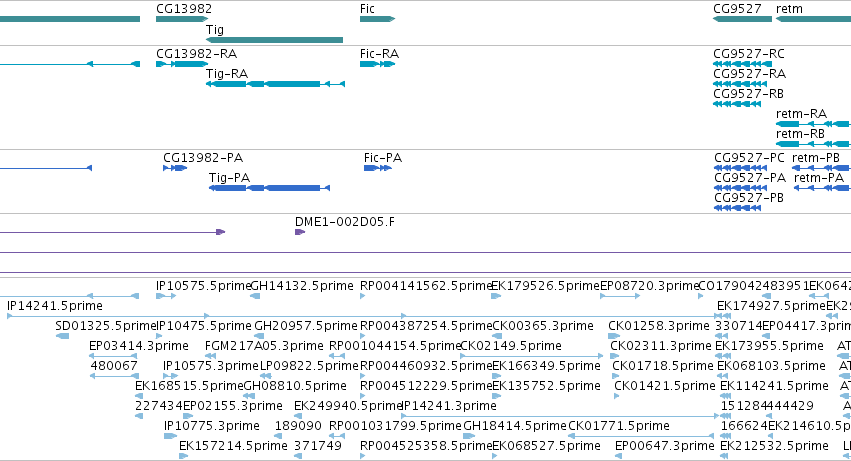Click the Fic-RA transcript glyph
Image resolution: width=851 pixels, height=461 pixels.
pos(377,64)
